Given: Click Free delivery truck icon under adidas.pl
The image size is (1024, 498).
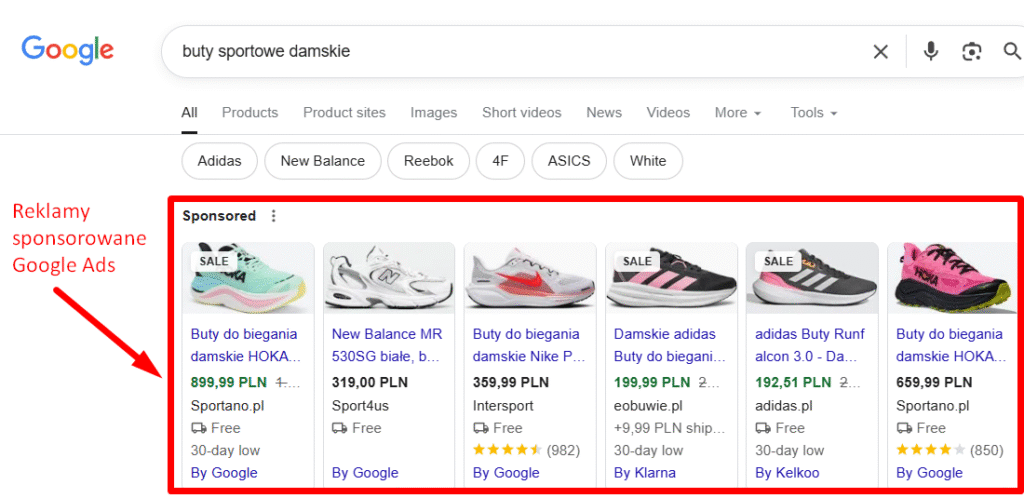Looking at the screenshot, I should point(762,428).
